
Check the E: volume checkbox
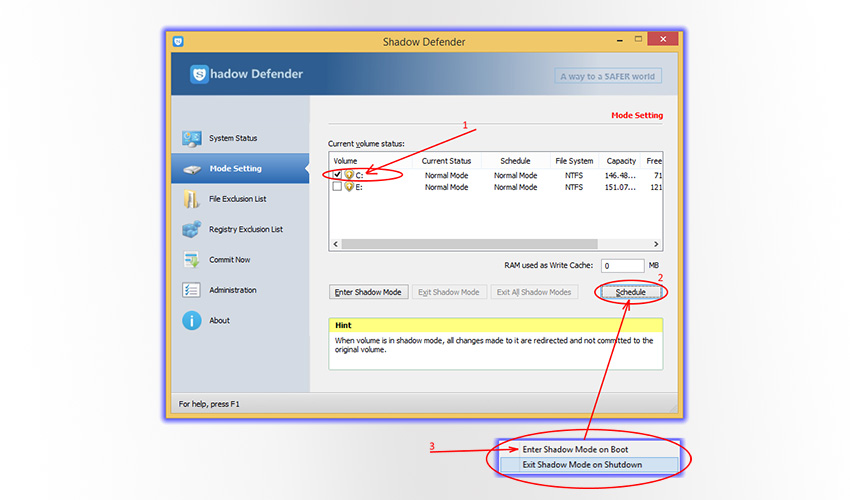[337, 187]
